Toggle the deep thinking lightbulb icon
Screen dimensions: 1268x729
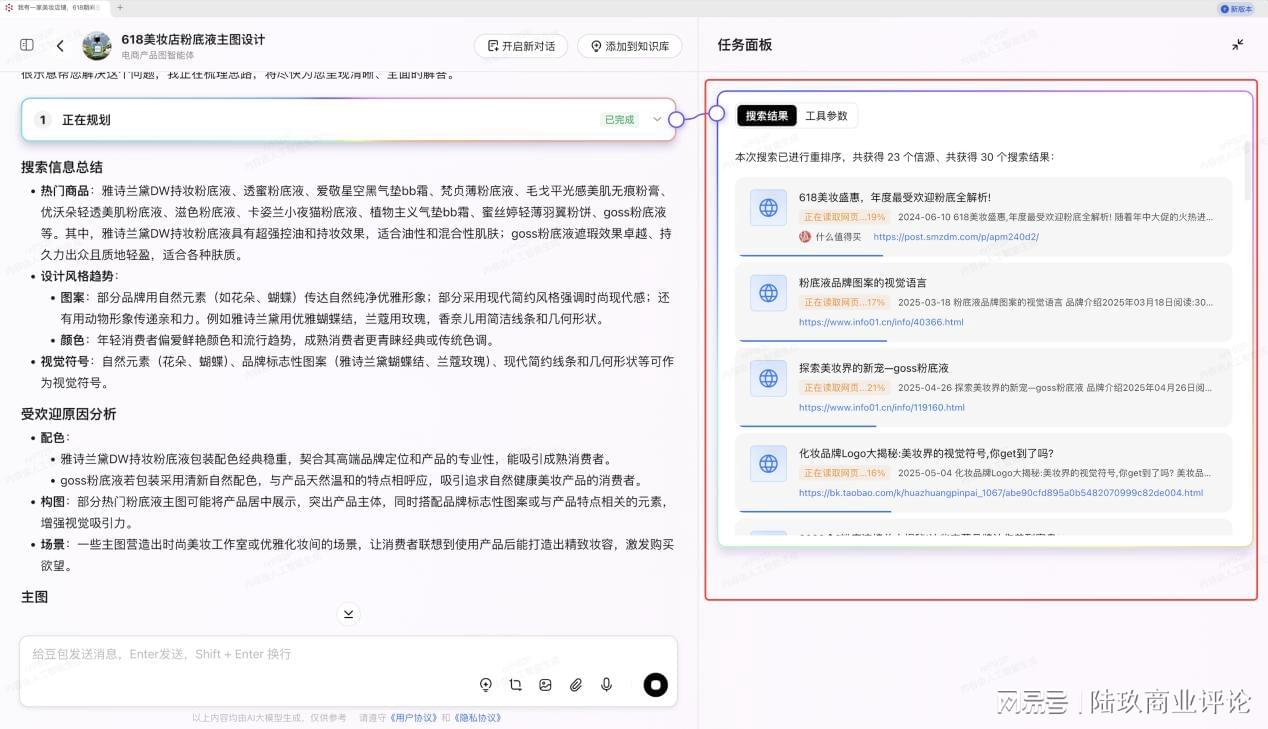(x=486, y=685)
